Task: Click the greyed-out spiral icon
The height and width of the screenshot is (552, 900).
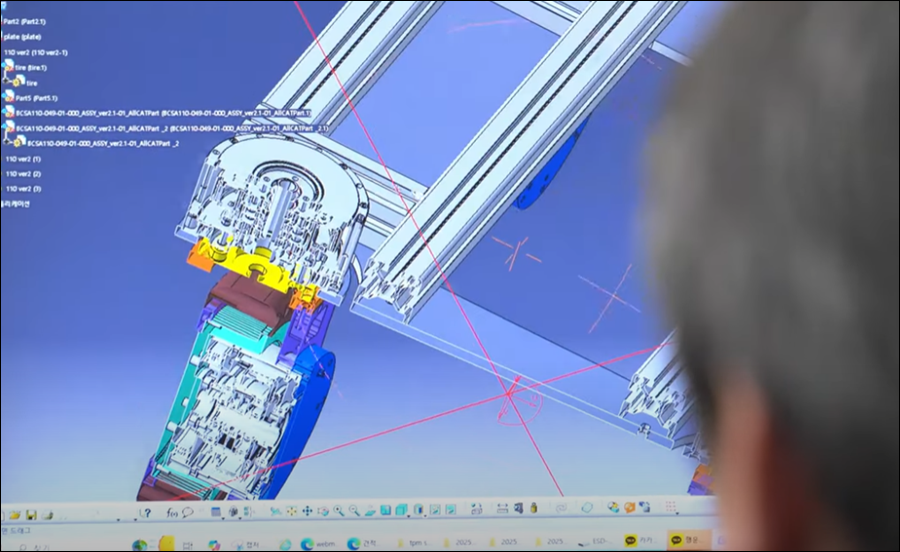Action: click(561, 508)
